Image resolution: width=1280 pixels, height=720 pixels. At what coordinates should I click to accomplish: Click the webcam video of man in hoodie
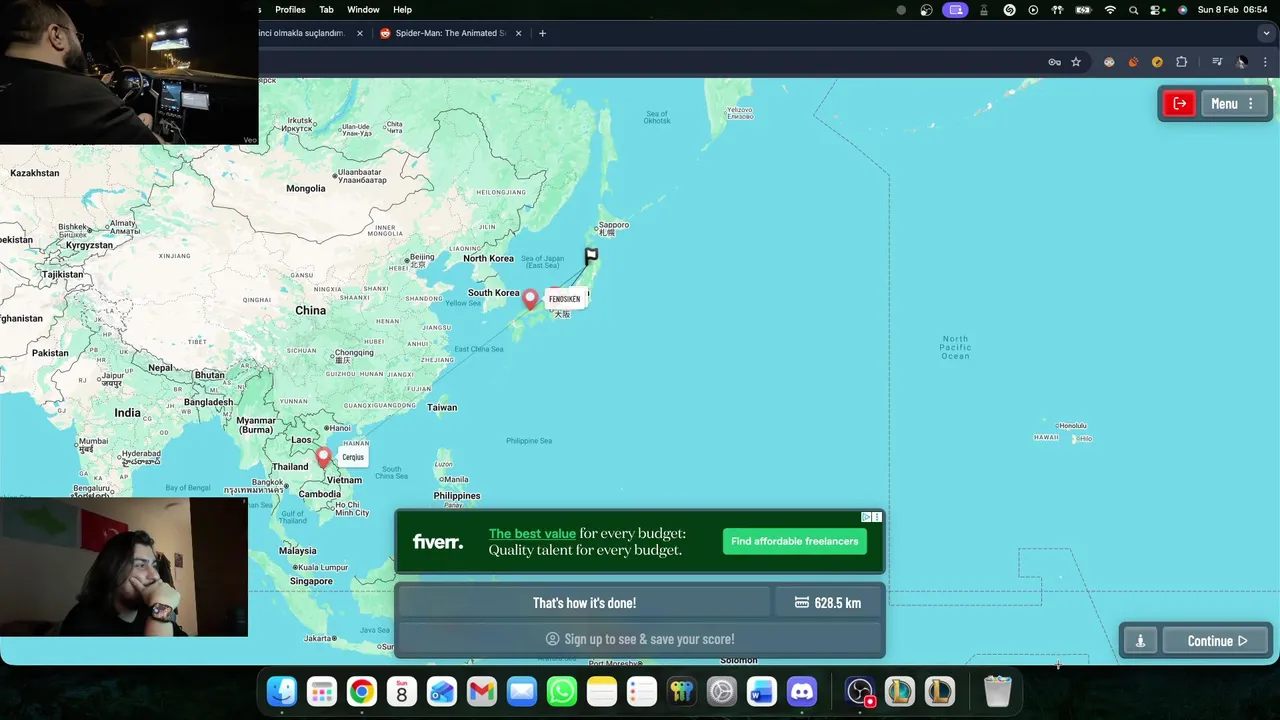124,567
